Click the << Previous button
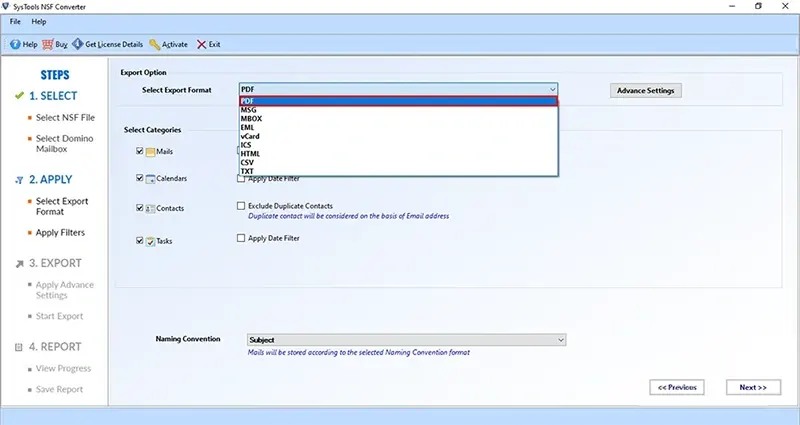This screenshot has height=425, width=800. point(677,387)
